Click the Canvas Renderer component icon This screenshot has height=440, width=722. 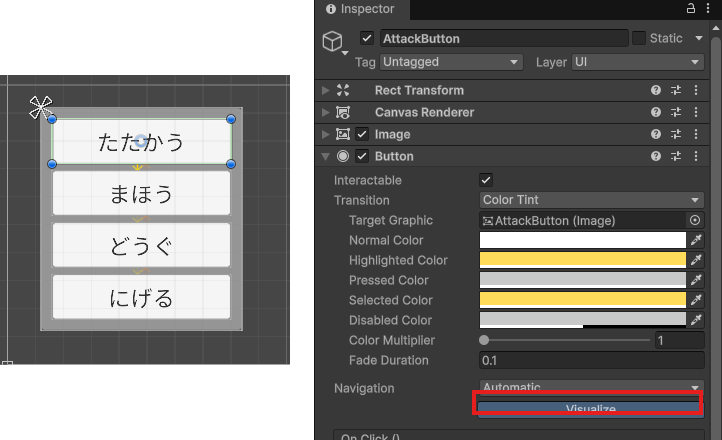(x=343, y=112)
